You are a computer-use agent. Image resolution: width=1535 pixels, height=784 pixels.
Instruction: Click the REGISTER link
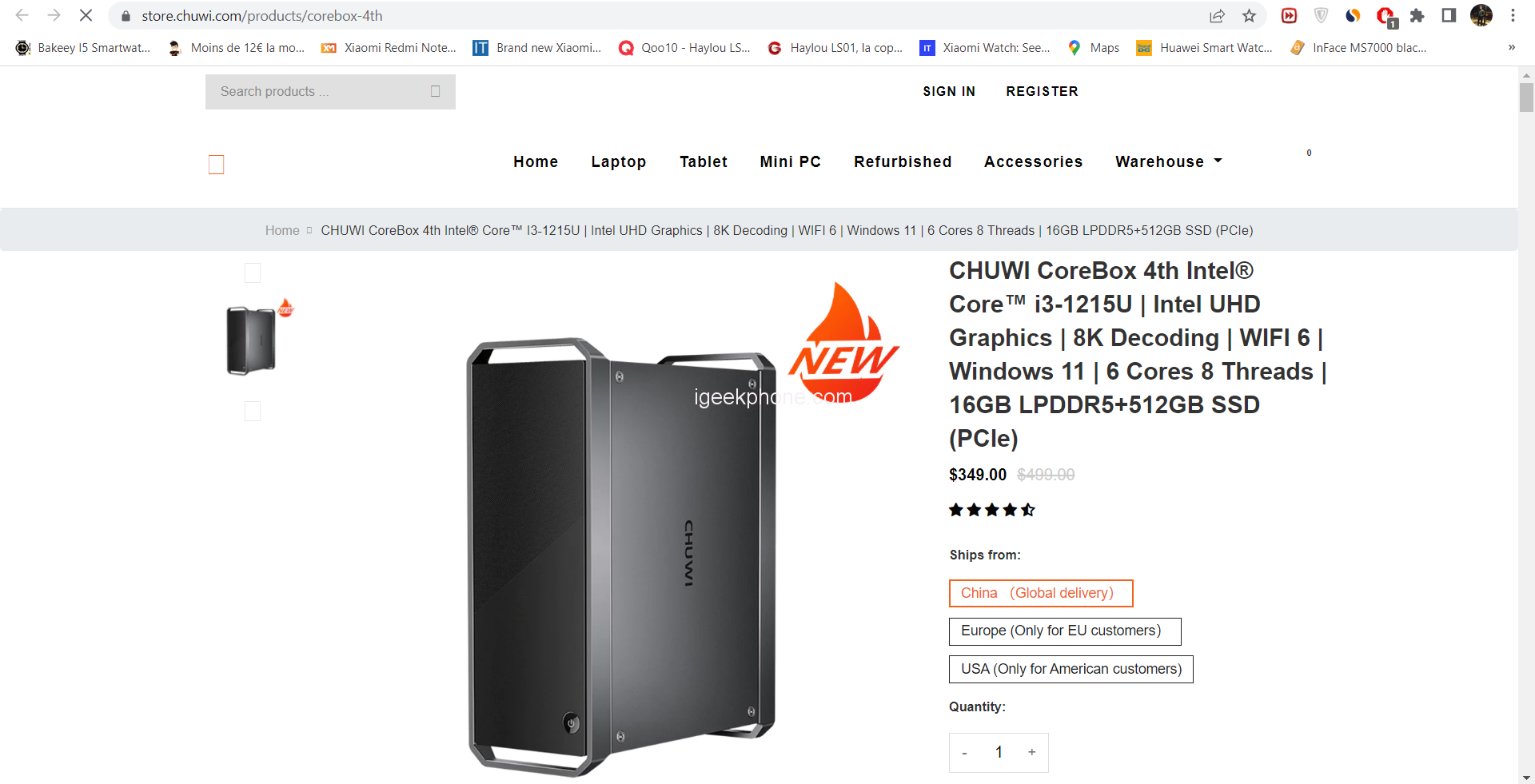[1042, 91]
